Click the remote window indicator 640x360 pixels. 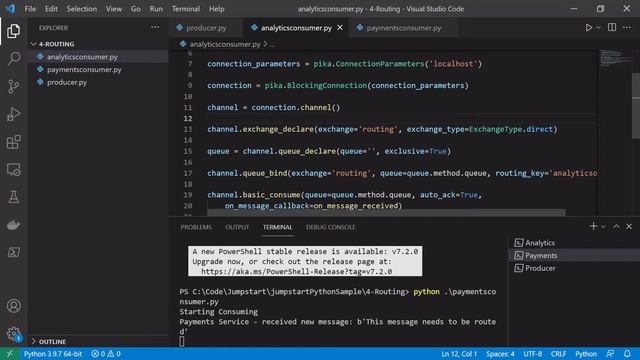(9, 354)
